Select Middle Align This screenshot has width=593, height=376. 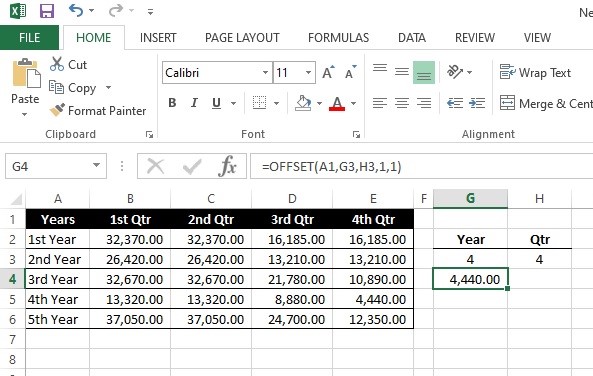[402, 72]
